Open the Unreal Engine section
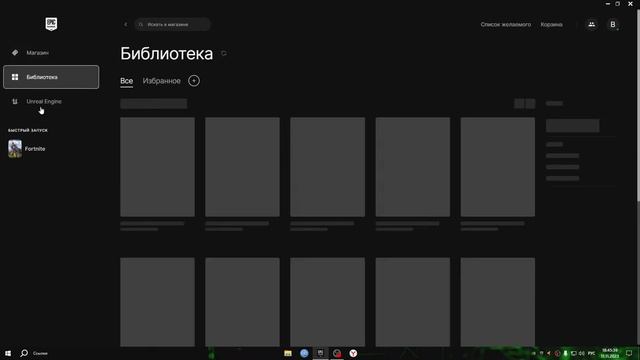The height and width of the screenshot is (360, 640). [51, 101]
